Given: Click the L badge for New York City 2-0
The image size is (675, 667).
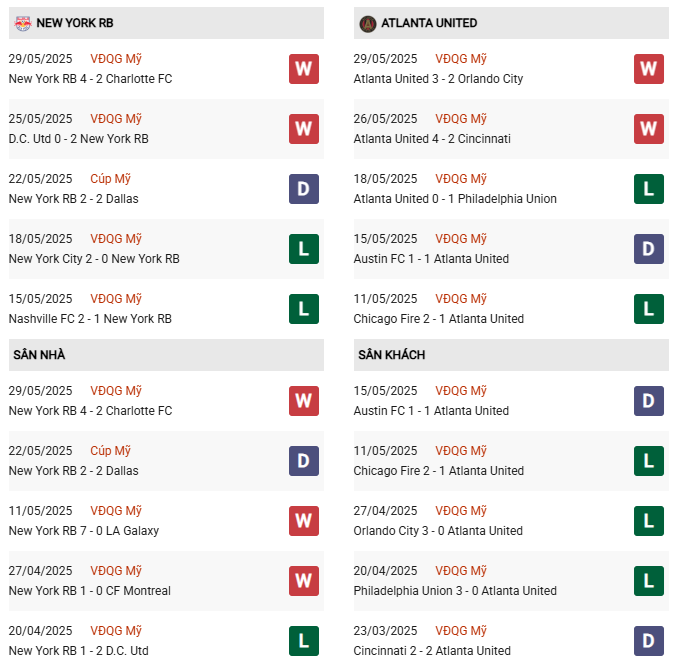Looking at the screenshot, I should pos(304,249).
